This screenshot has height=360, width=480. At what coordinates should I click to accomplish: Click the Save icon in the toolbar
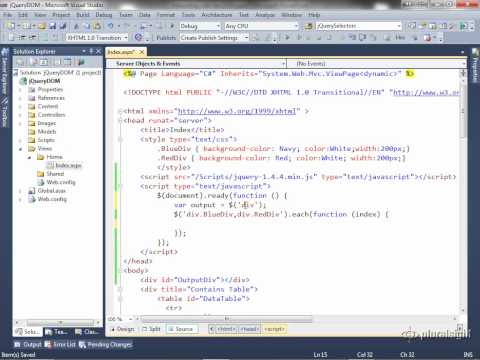(x=53, y=26)
